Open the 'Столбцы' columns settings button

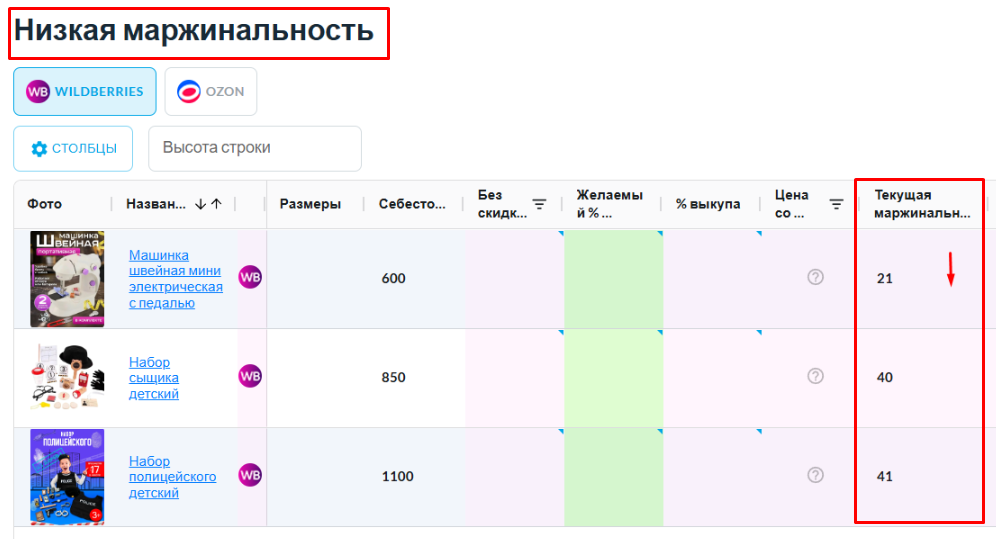click(x=73, y=148)
